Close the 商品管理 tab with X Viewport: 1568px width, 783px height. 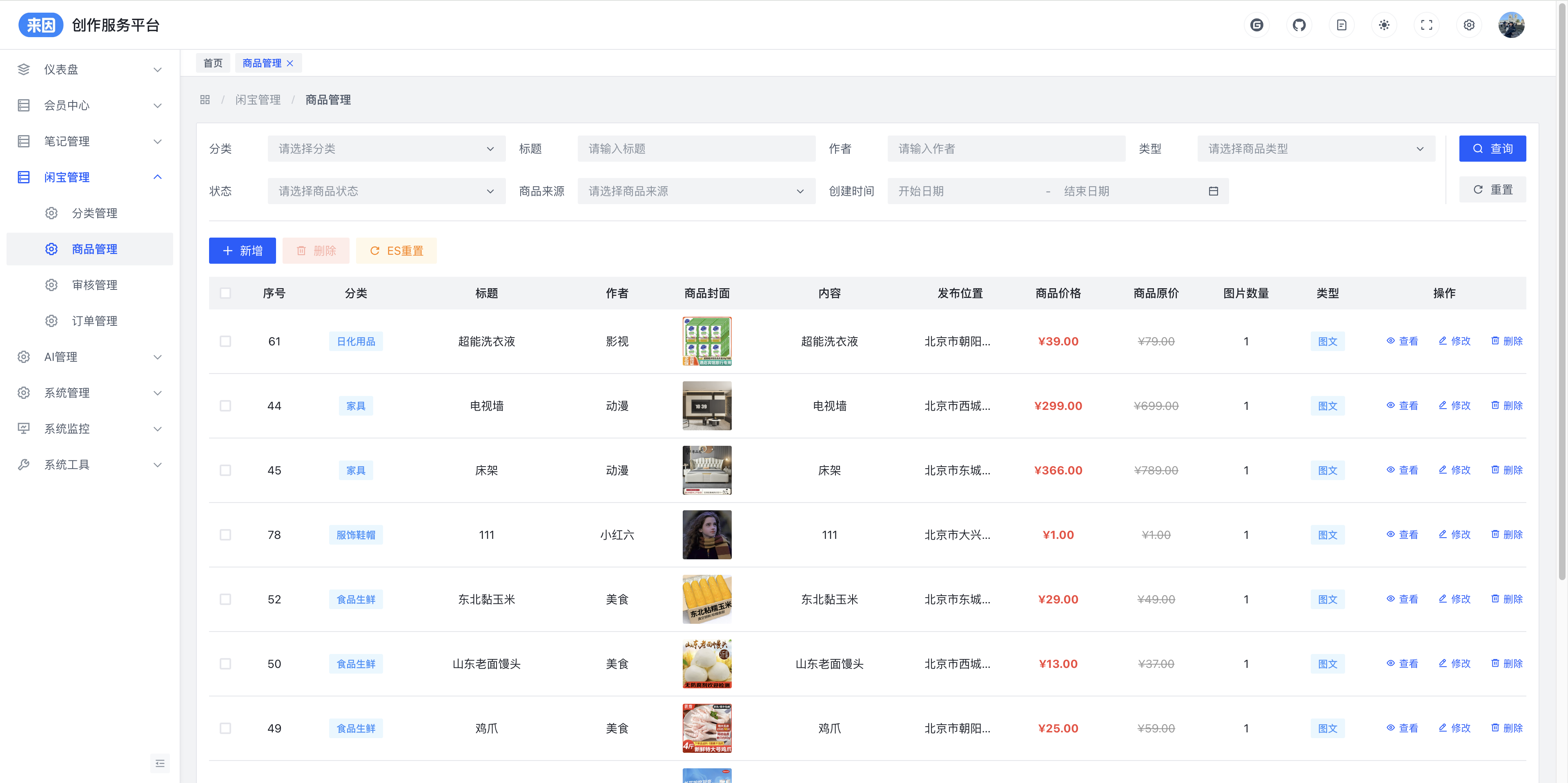pyautogui.click(x=290, y=63)
